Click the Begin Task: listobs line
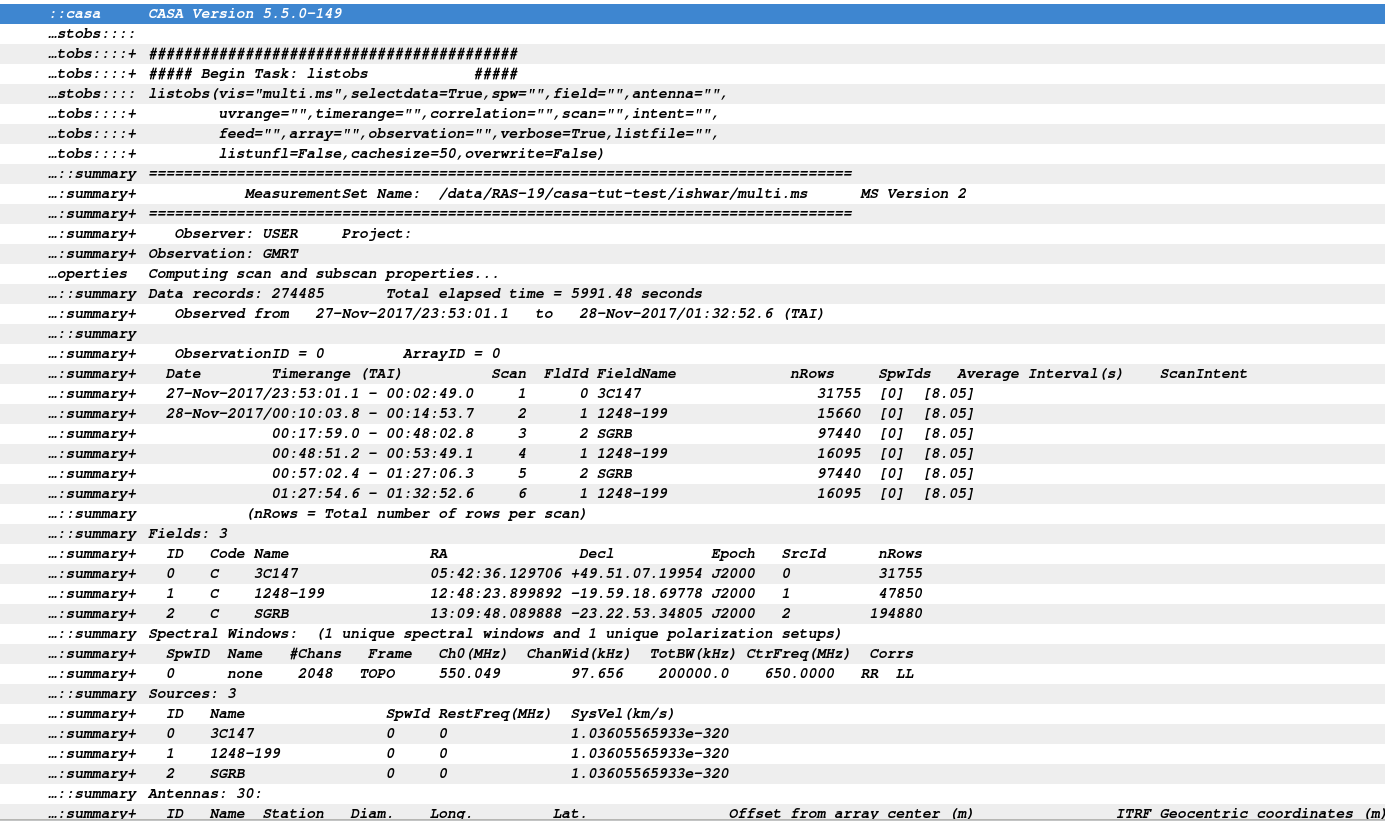The height and width of the screenshot is (821, 1385). tap(692, 74)
